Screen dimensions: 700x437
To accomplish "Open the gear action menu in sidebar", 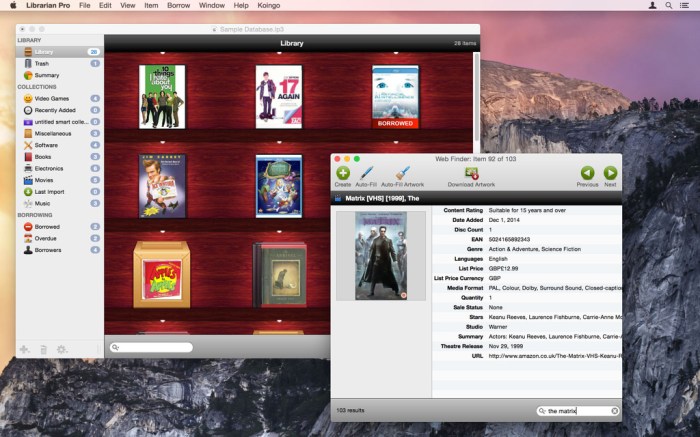I will click(x=62, y=349).
